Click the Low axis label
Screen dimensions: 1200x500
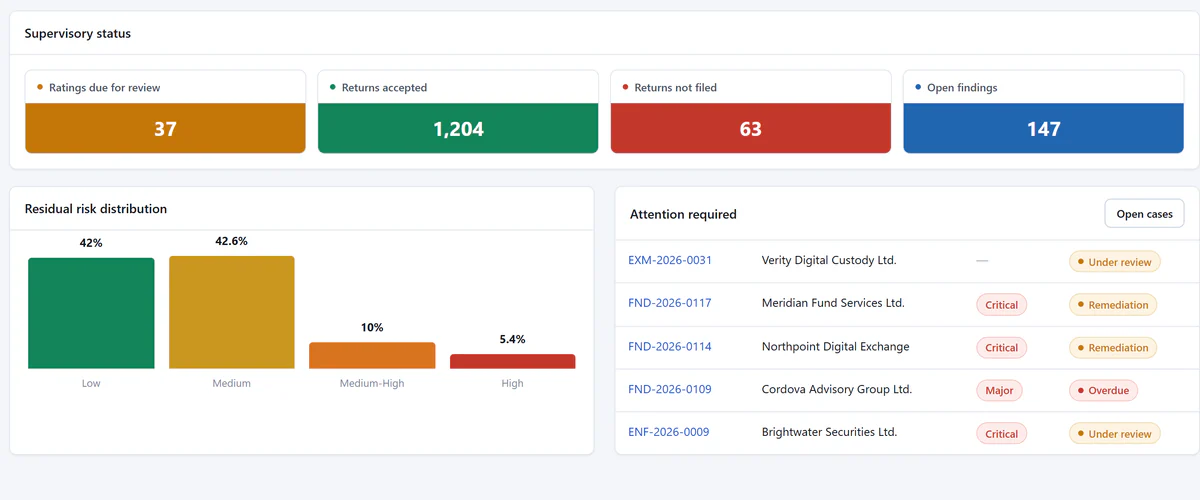[x=91, y=383]
